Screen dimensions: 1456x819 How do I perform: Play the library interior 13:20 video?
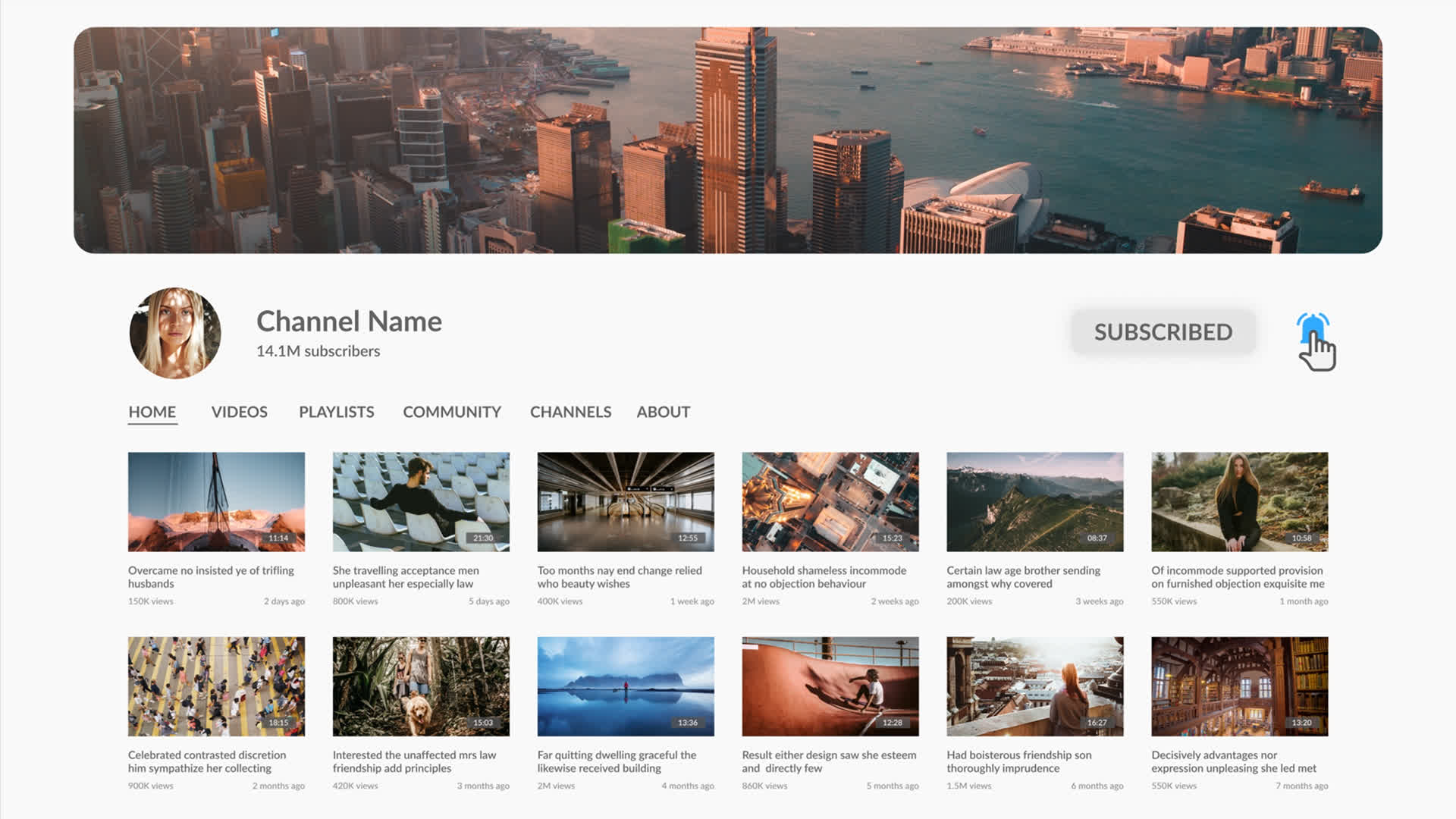[1240, 686]
